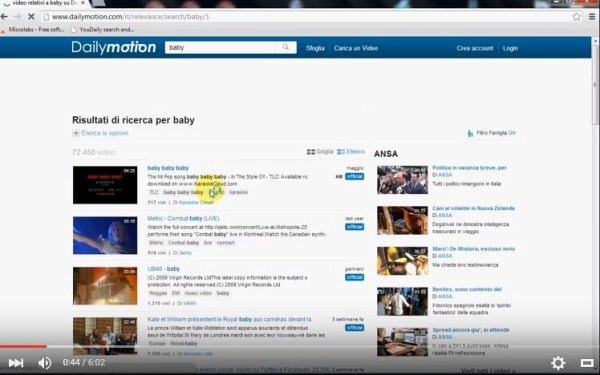Click the Dailymotion logo

[x=114, y=47]
